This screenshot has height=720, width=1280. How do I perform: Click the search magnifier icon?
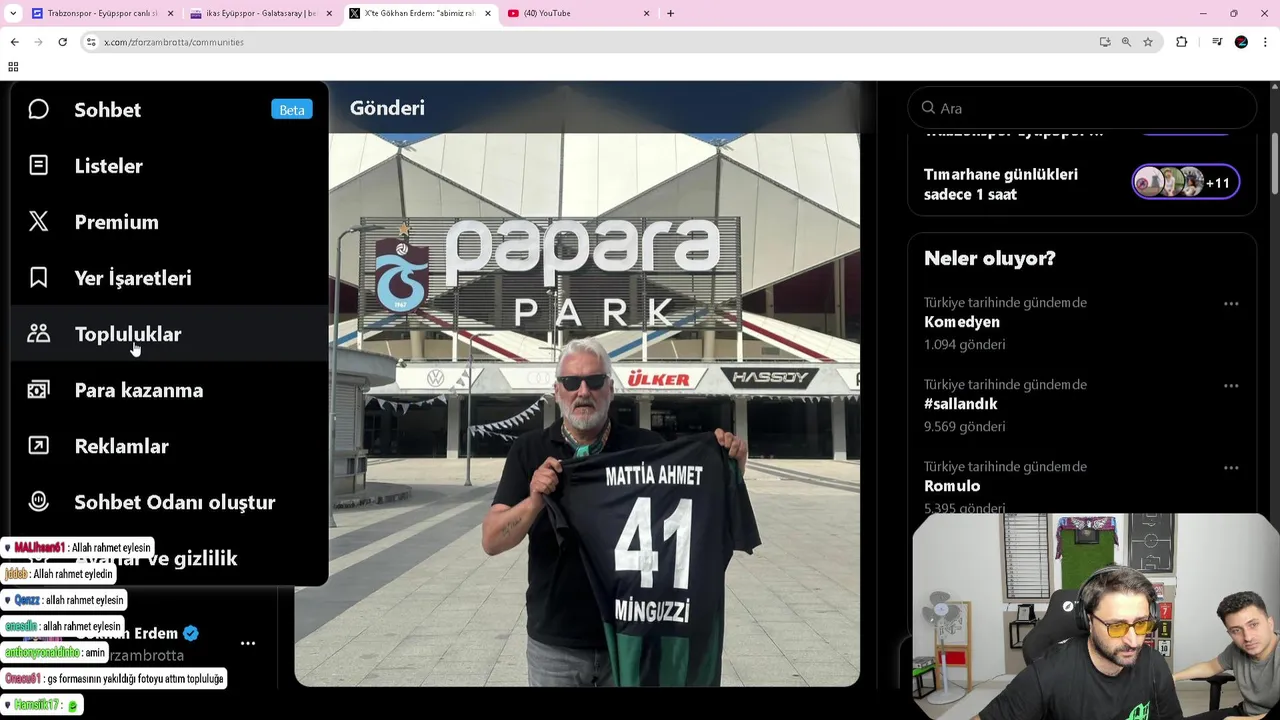tap(928, 108)
